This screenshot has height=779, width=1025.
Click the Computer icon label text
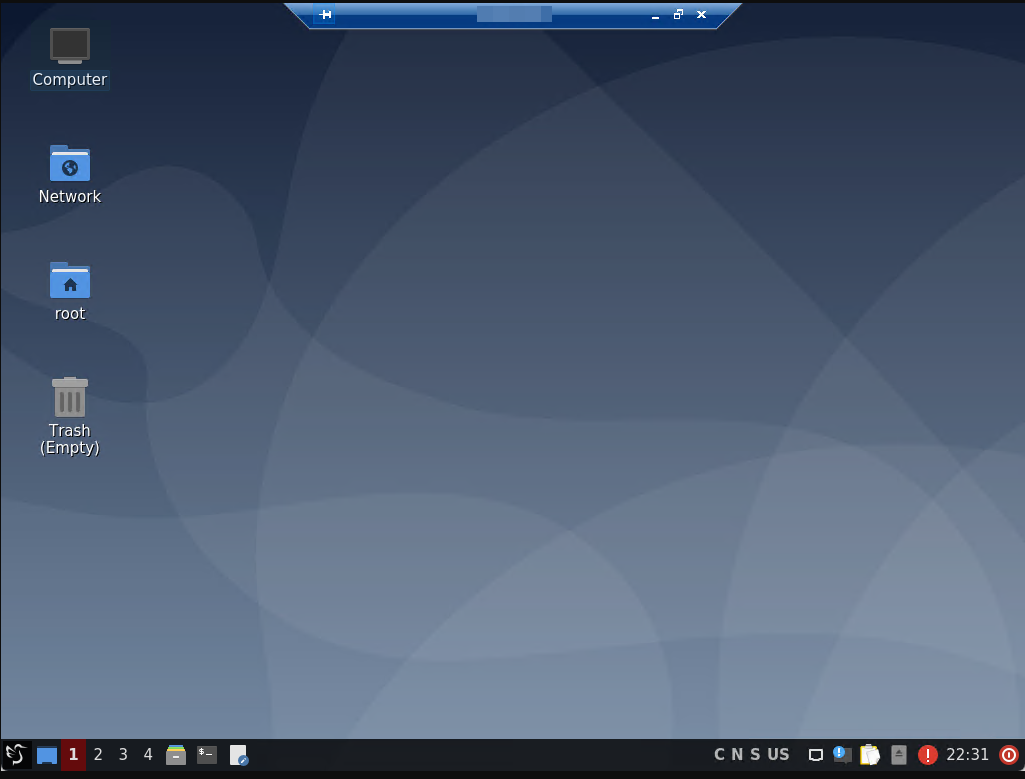70,79
